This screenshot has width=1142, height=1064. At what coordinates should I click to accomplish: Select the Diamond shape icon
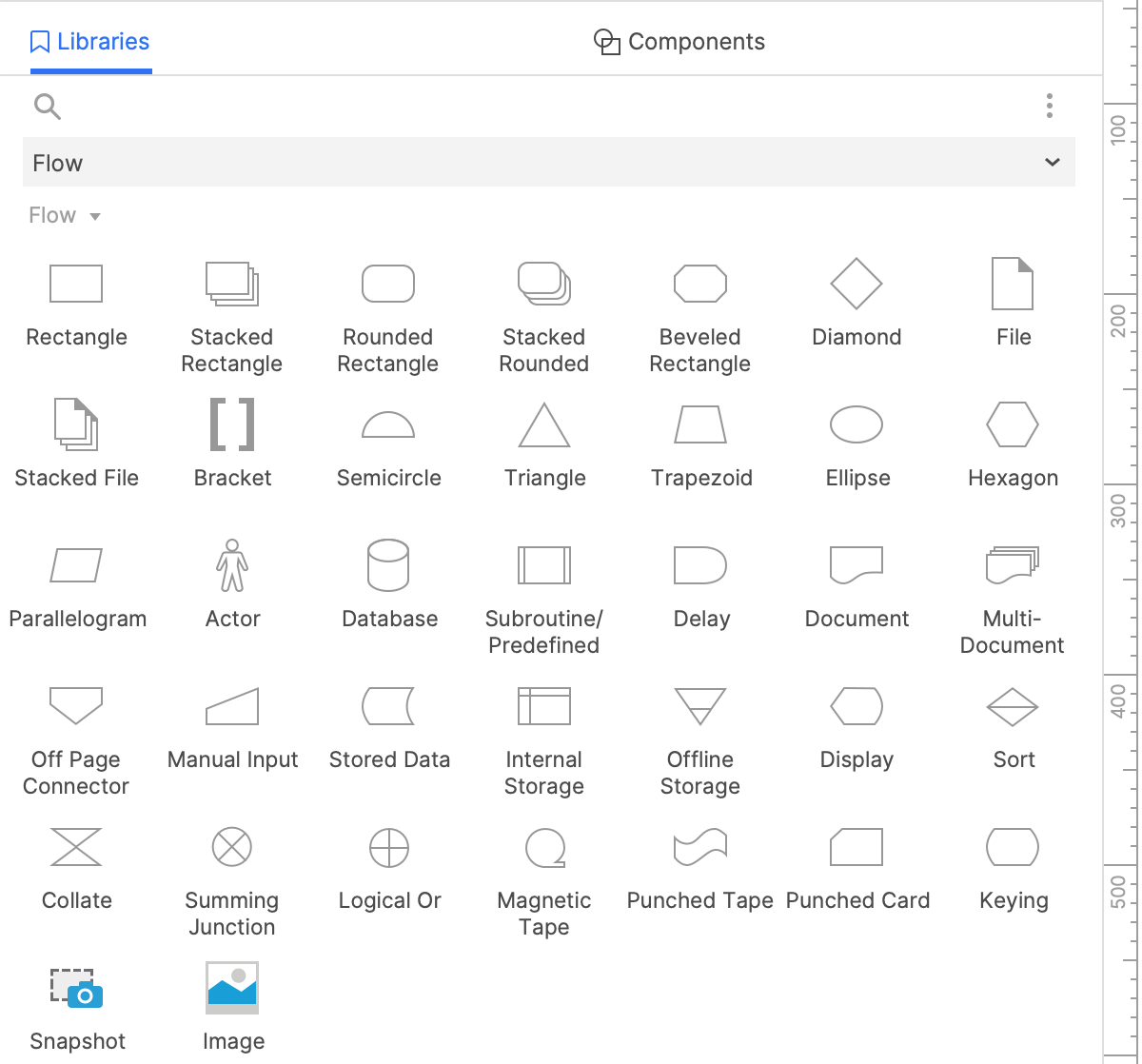pos(856,284)
